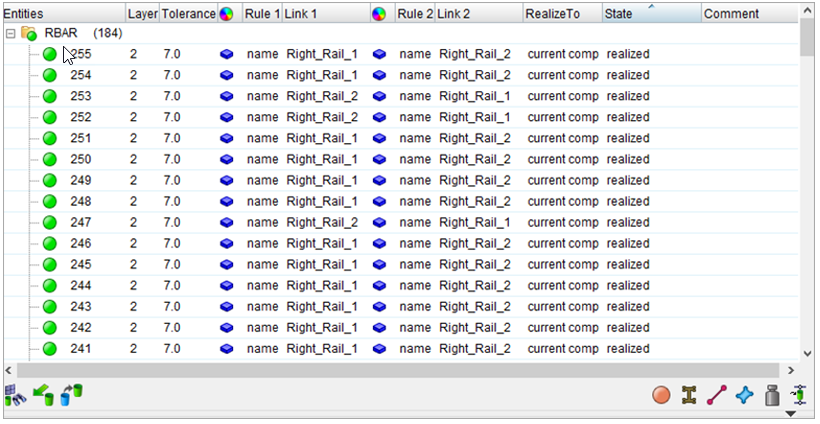
Task: Click the horizontal scrollbar left arrow
Action: [9, 370]
